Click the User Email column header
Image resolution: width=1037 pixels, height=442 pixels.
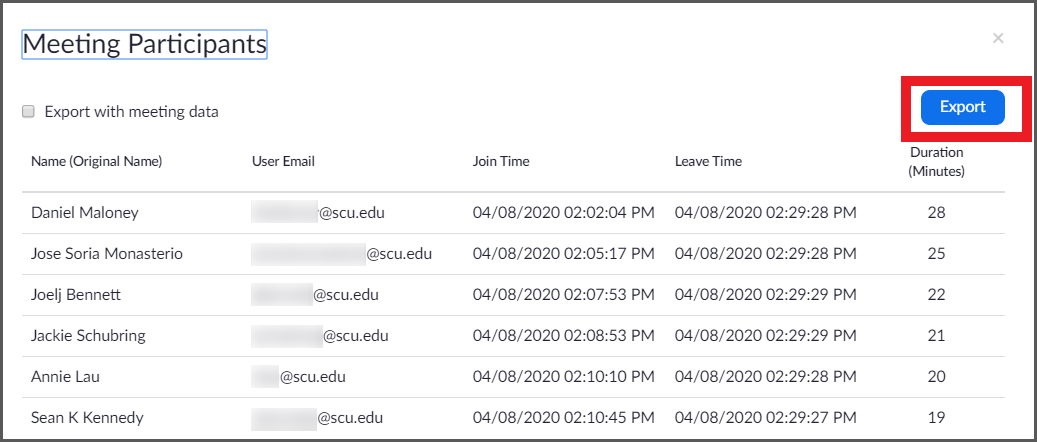(x=283, y=161)
